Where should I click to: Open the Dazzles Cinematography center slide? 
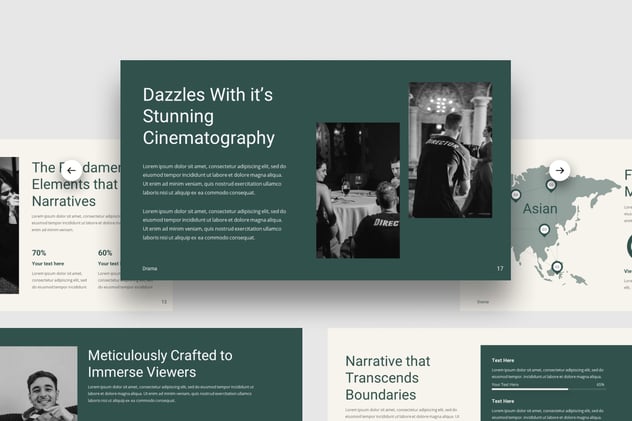tap(316, 170)
